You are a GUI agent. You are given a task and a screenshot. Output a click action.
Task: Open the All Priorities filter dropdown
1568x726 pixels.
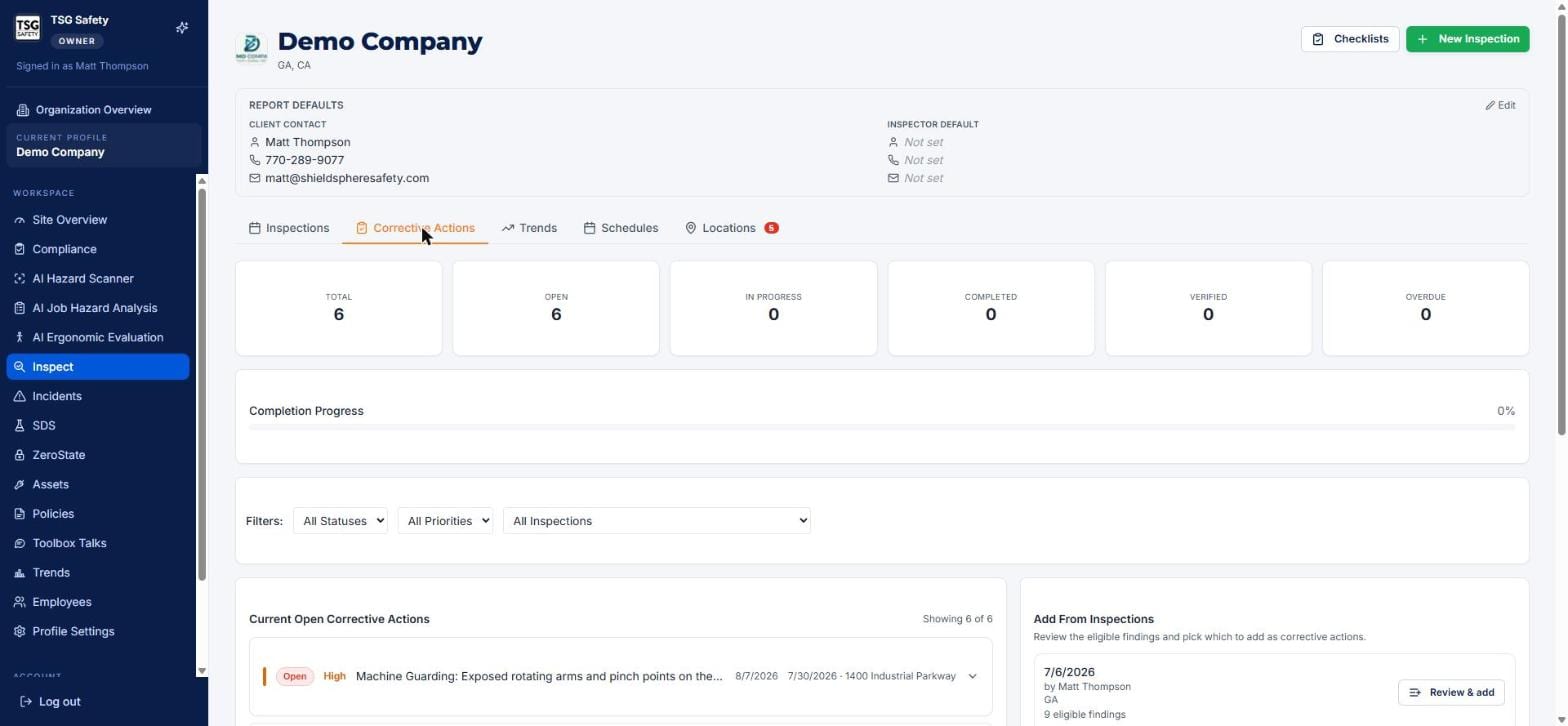445,521
